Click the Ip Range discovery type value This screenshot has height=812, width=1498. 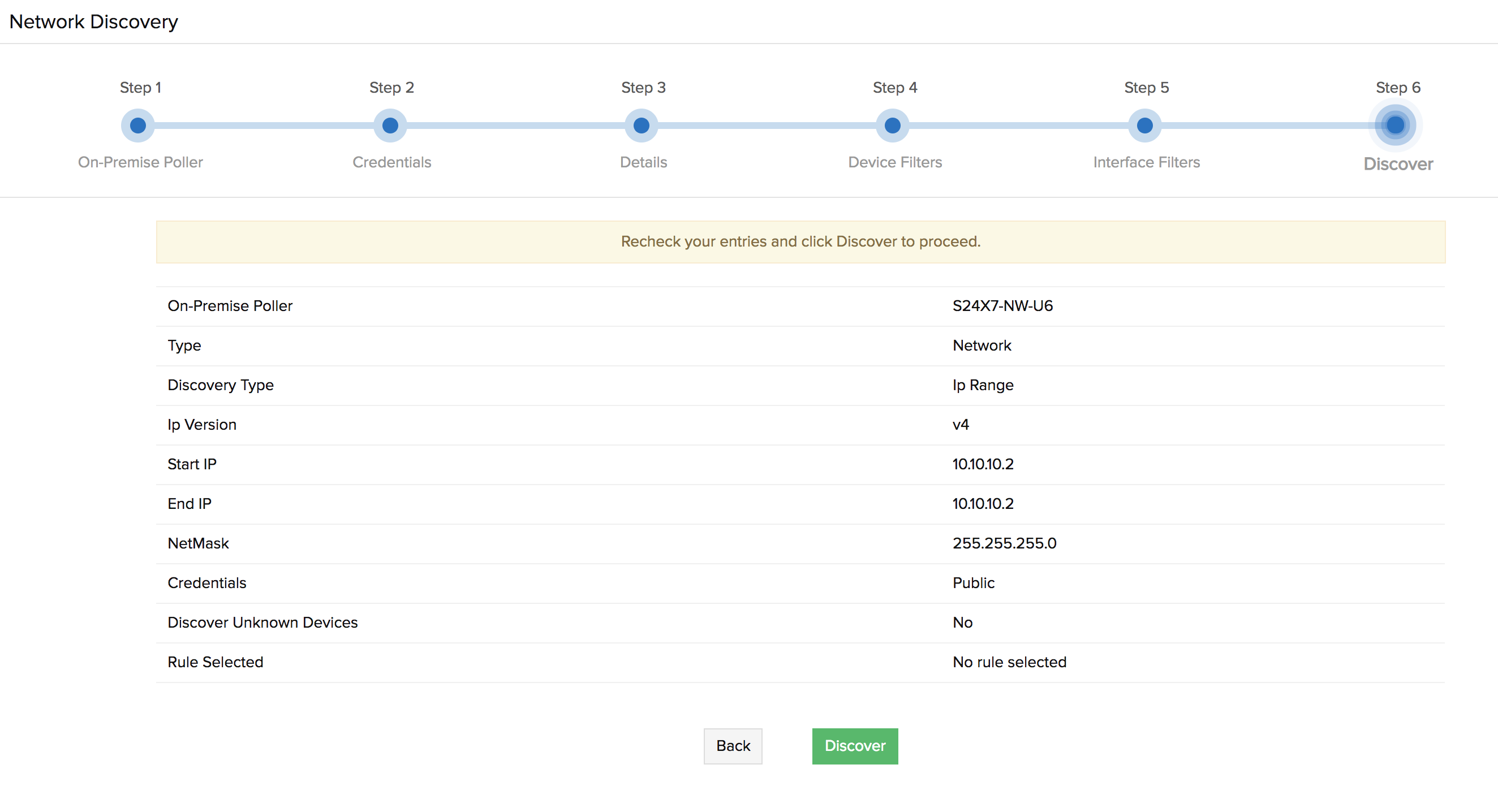(982, 384)
